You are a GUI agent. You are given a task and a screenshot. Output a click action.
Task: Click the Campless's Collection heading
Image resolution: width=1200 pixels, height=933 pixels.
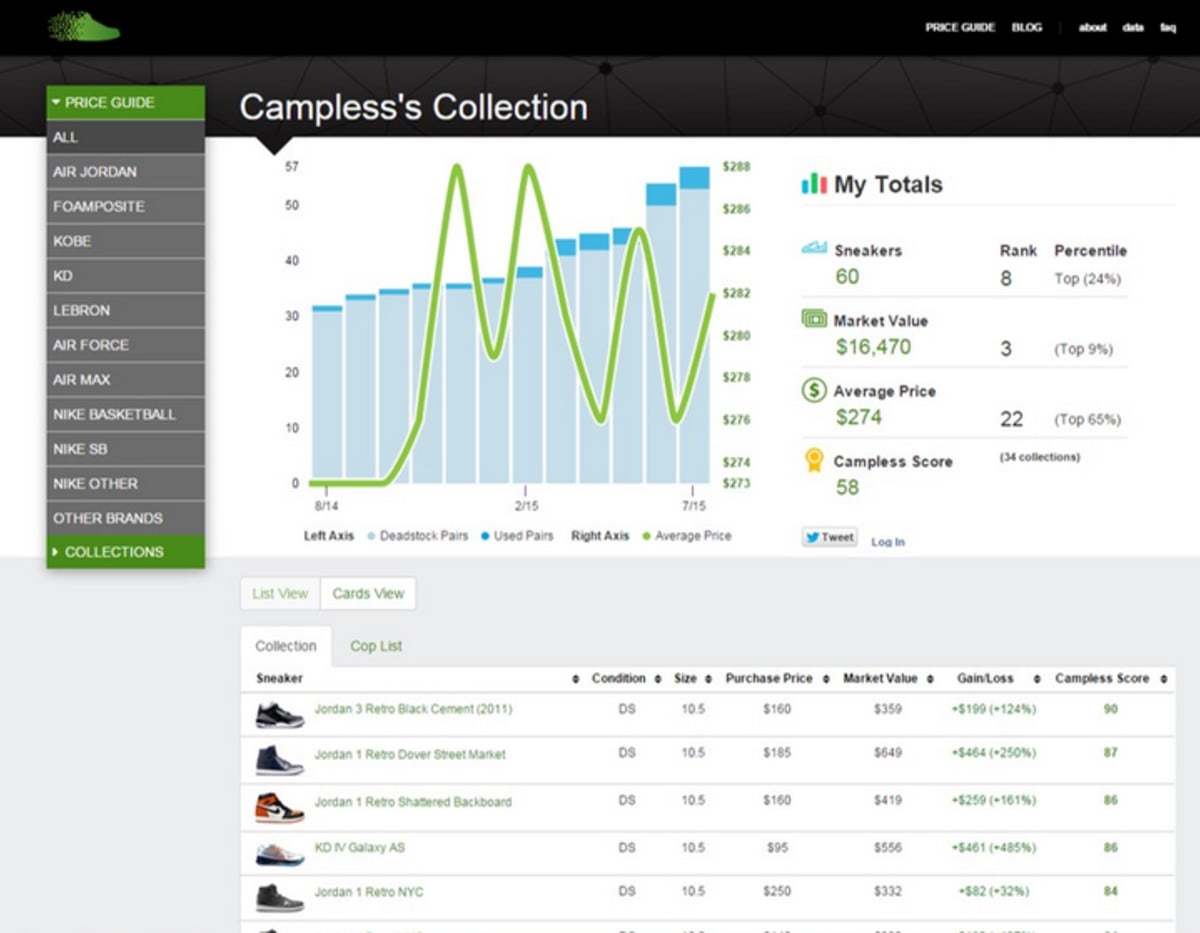coord(413,107)
